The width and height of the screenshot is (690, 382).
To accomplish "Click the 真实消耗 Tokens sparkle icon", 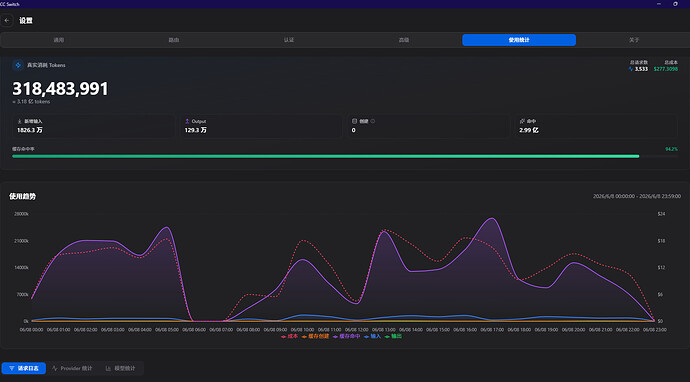I will click(18, 65).
